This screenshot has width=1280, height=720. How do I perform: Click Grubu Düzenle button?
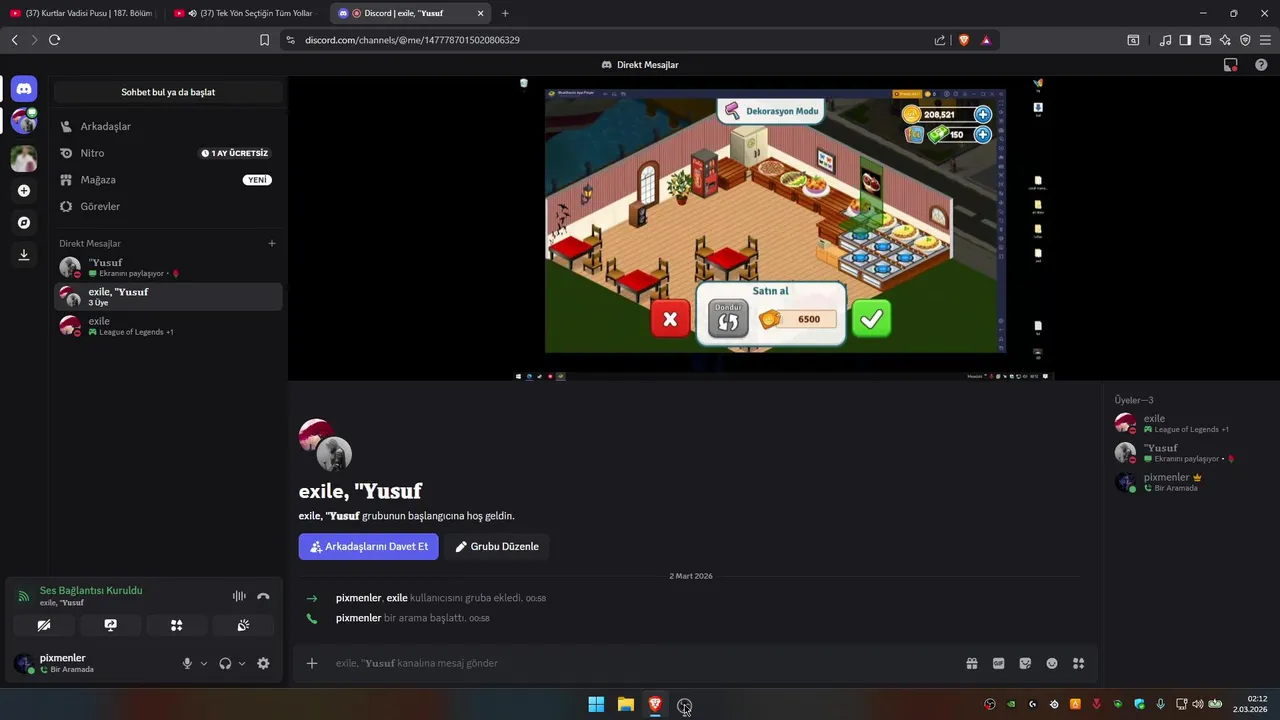(497, 546)
